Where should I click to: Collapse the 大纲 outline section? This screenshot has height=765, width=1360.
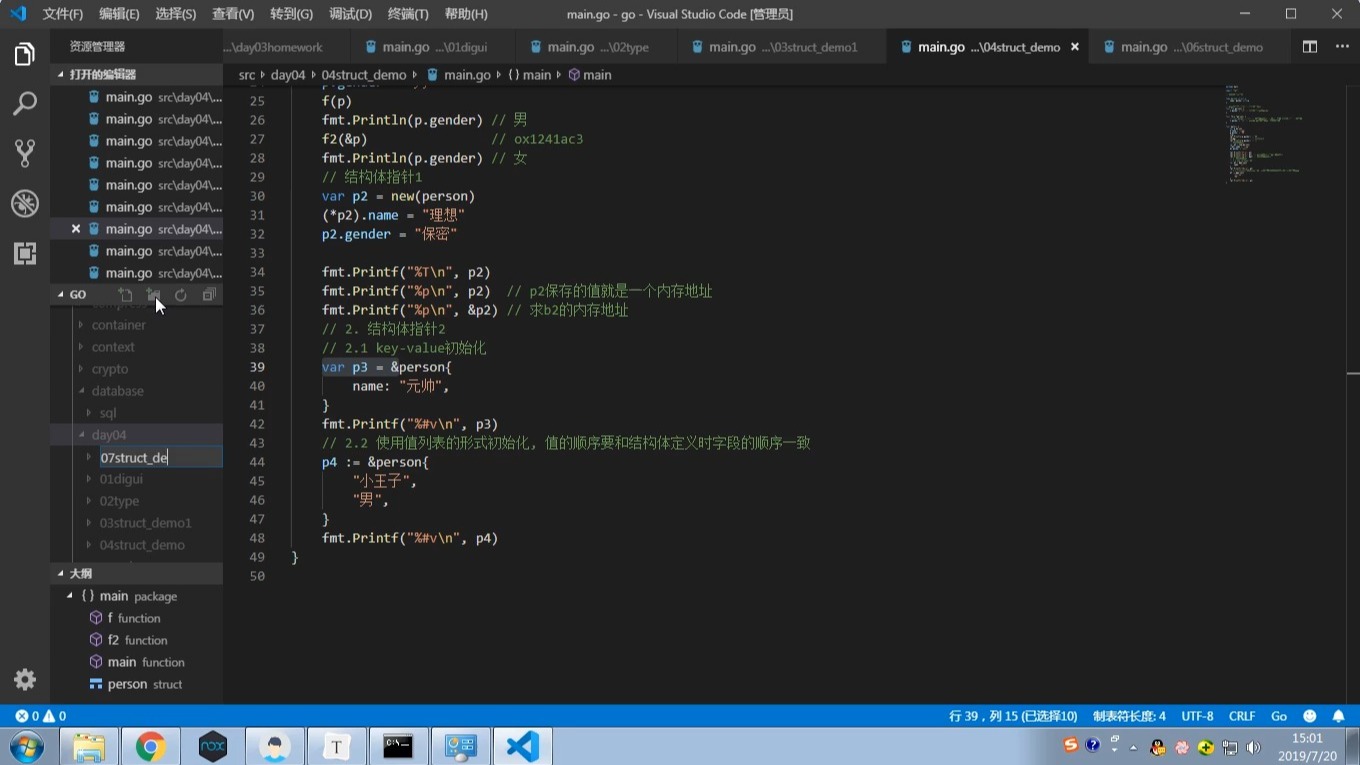tap(80, 573)
